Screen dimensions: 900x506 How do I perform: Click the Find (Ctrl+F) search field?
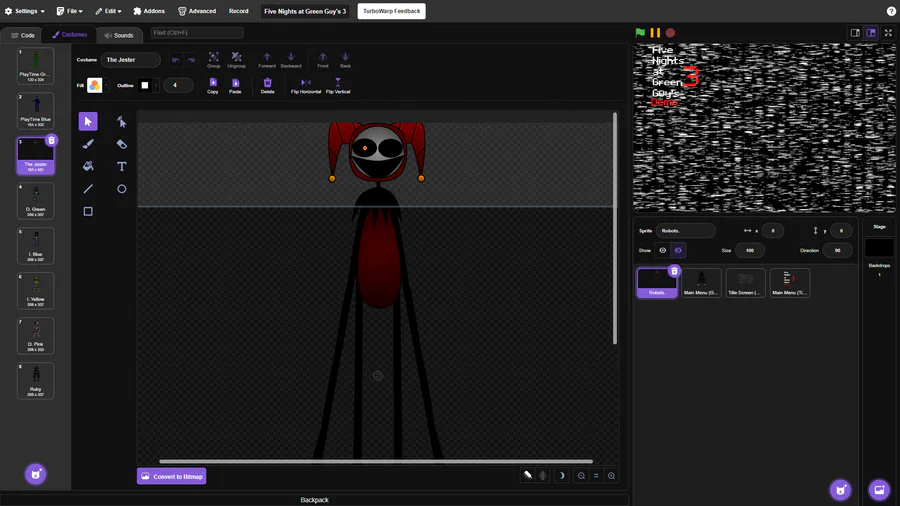point(197,33)
